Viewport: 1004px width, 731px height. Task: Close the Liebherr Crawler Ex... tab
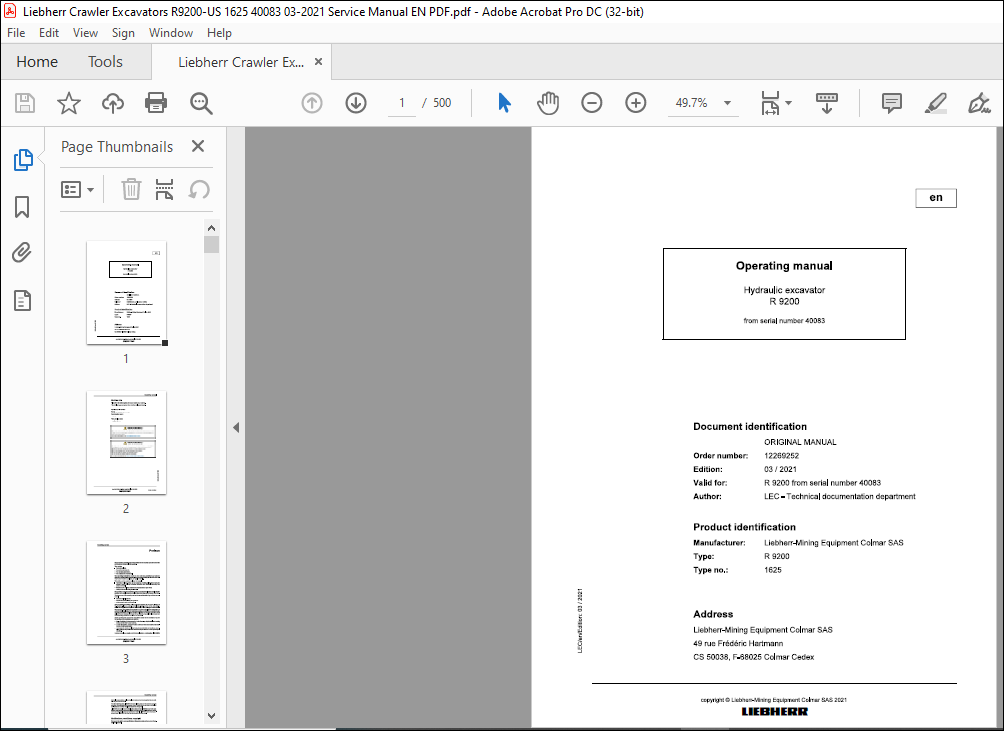click(318, 62)
